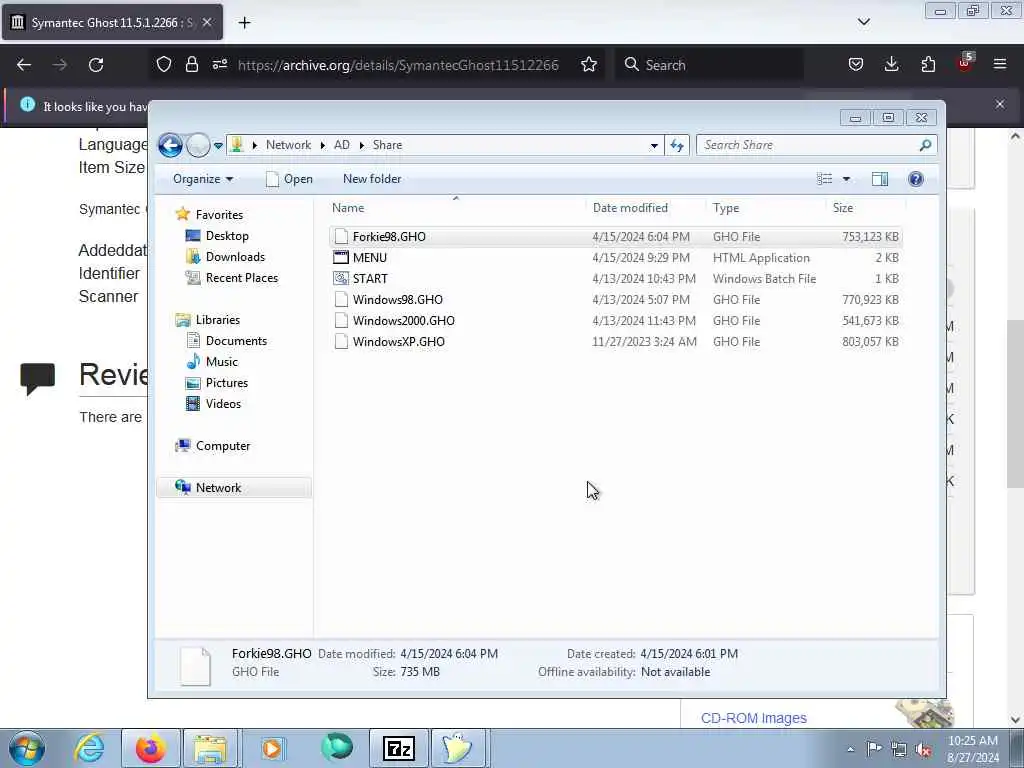Select the Forkie98.GHO file
The width and height of the screenshot is (1024, 768).
click(616, 236)
